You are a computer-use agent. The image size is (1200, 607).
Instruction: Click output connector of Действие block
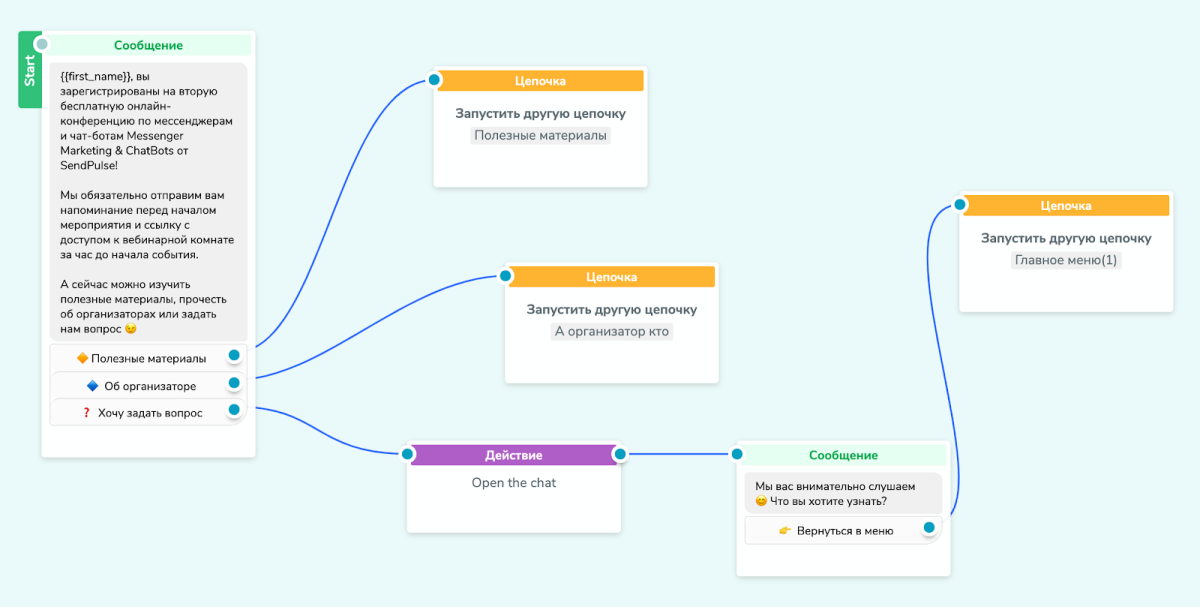[x=619, y=454]
